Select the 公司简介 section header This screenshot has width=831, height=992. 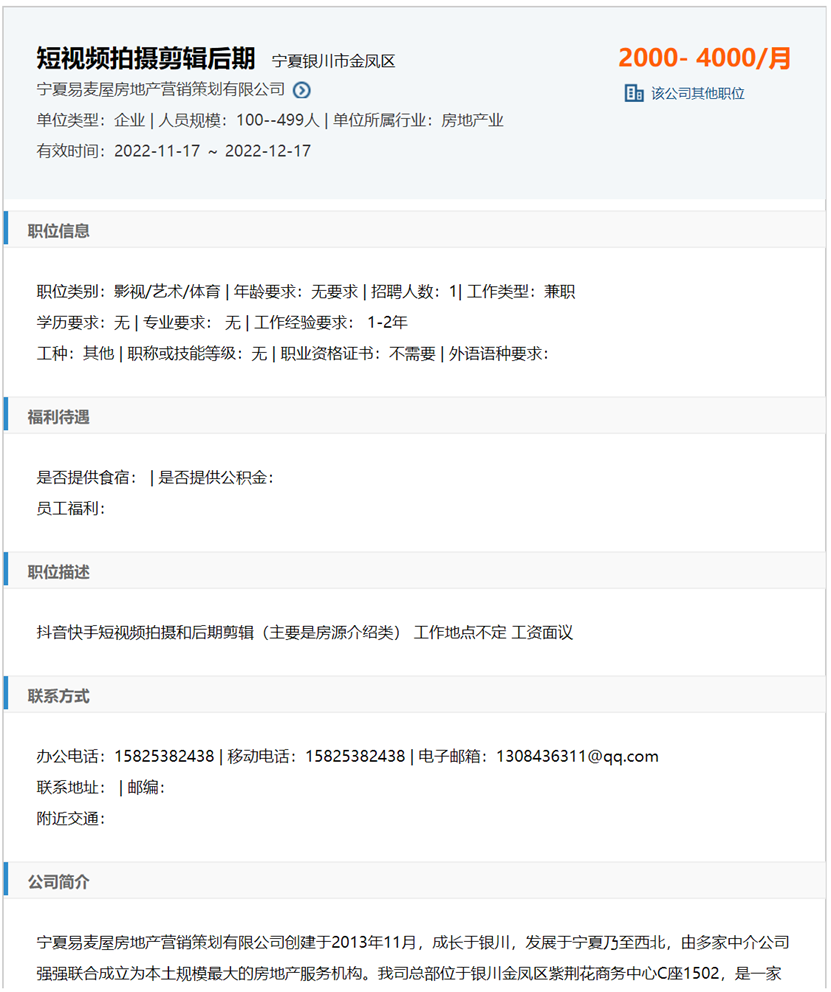59,883
